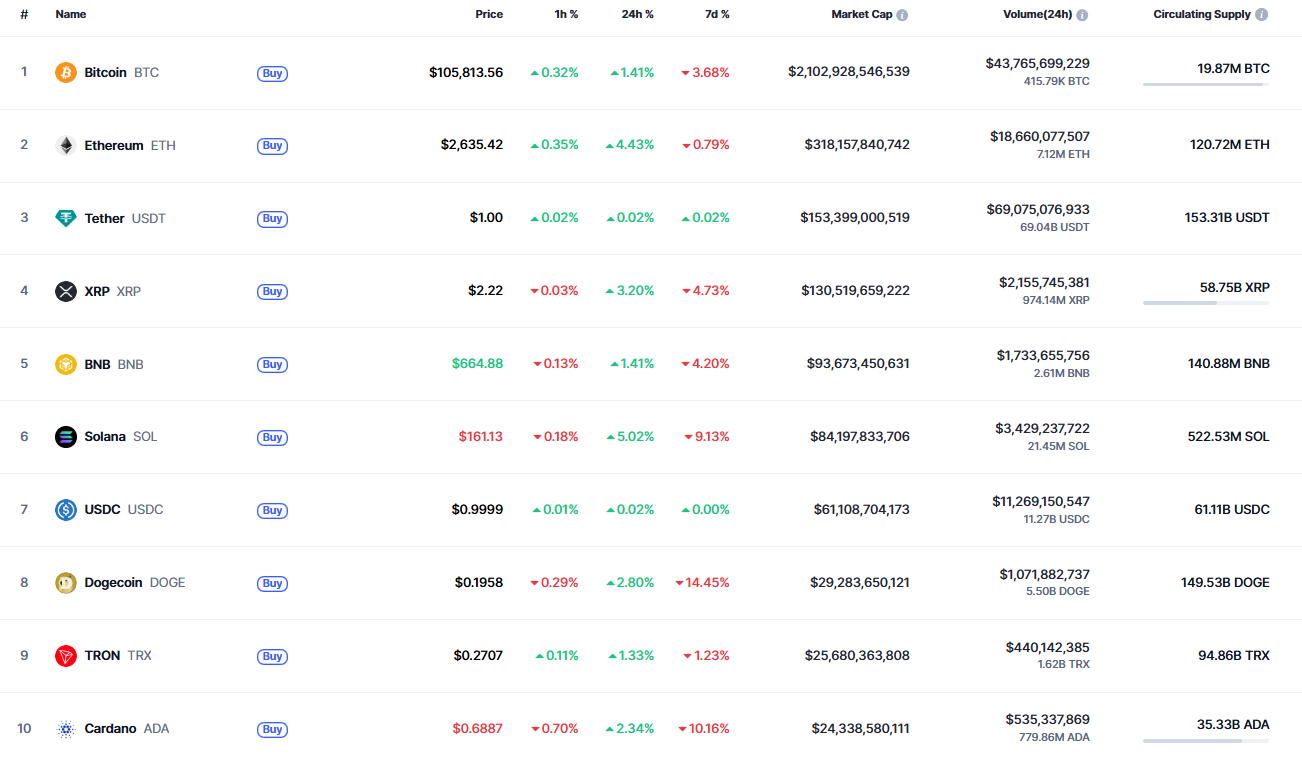Click the XRP logo icon

[x=66, y=291]
